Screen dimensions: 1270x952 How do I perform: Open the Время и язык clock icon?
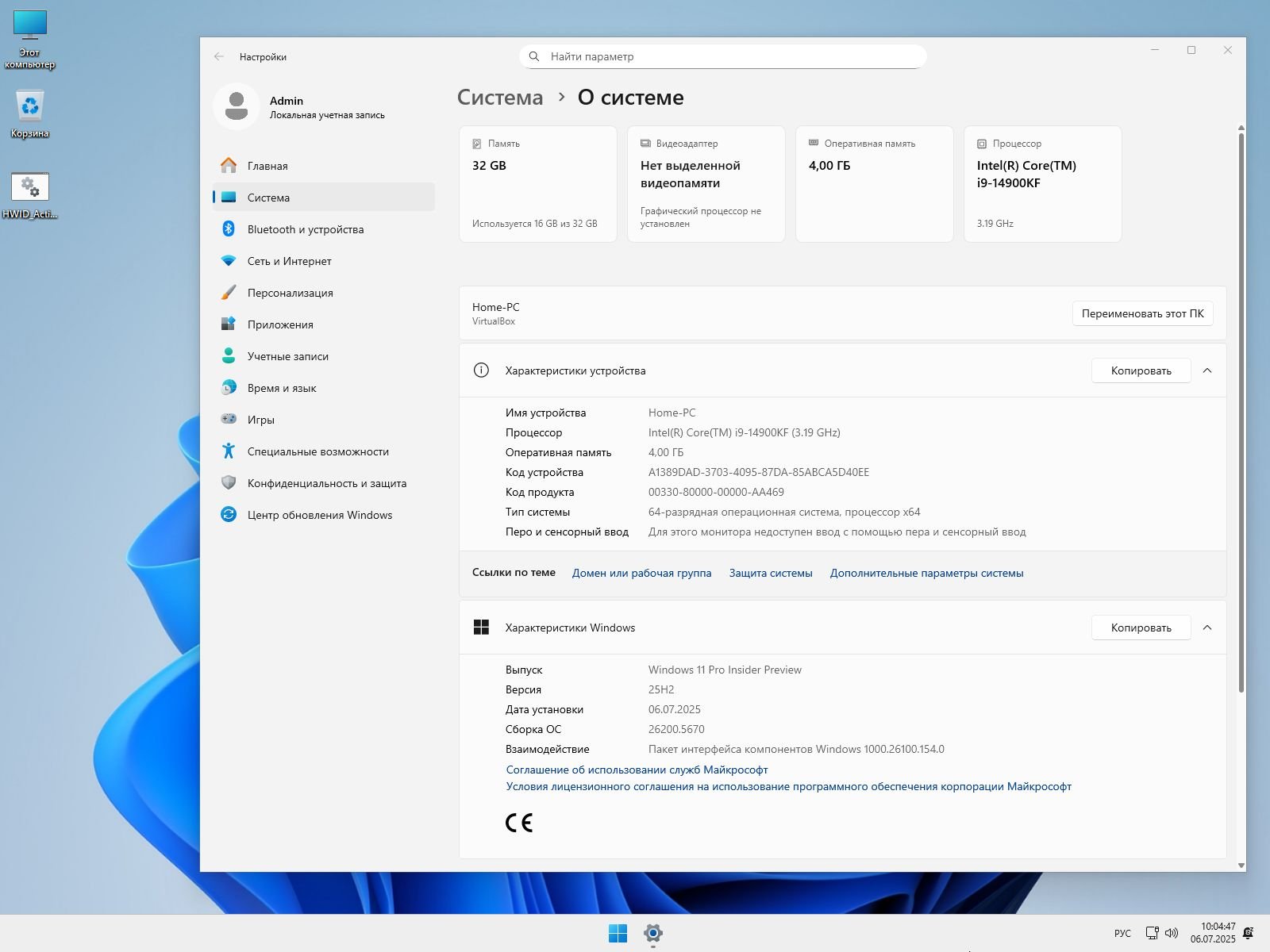pyautogui.click(x=229, y=387)
